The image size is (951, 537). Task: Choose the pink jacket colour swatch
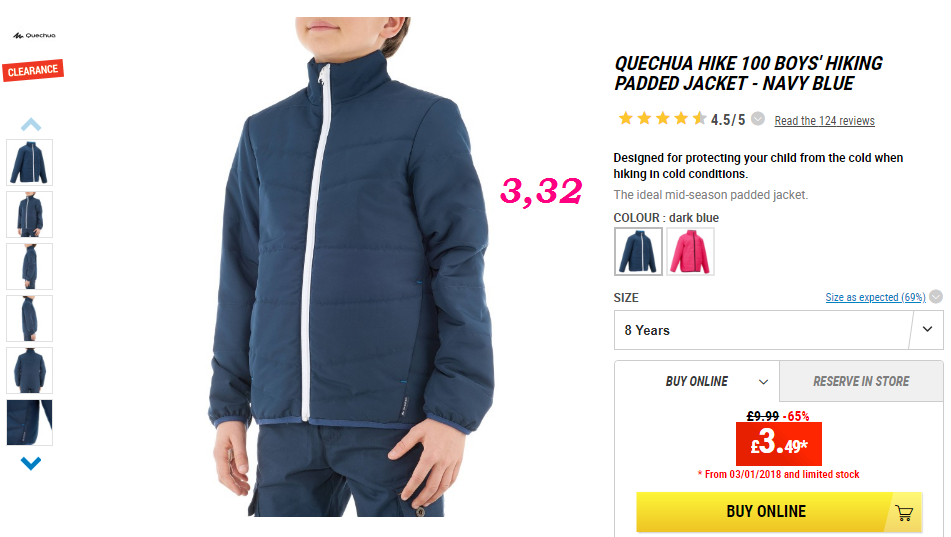click(690, 252)
